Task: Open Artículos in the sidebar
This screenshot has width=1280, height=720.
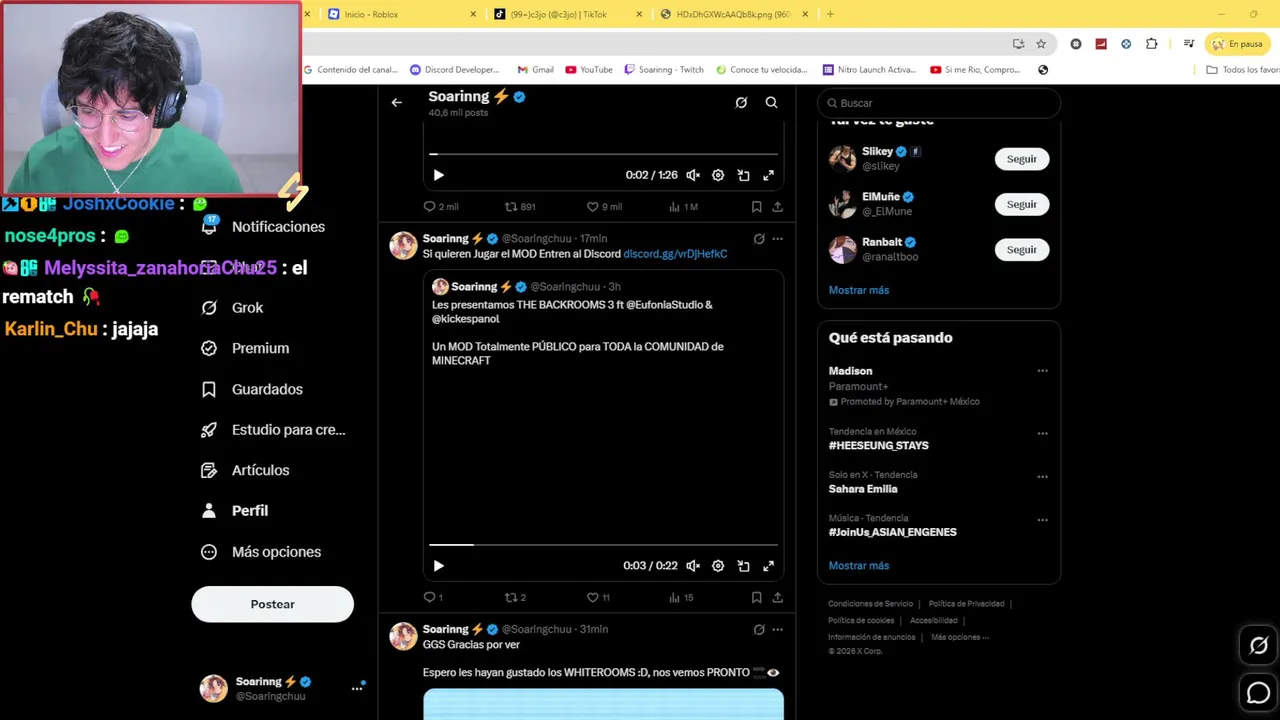Action: [245, 470]
